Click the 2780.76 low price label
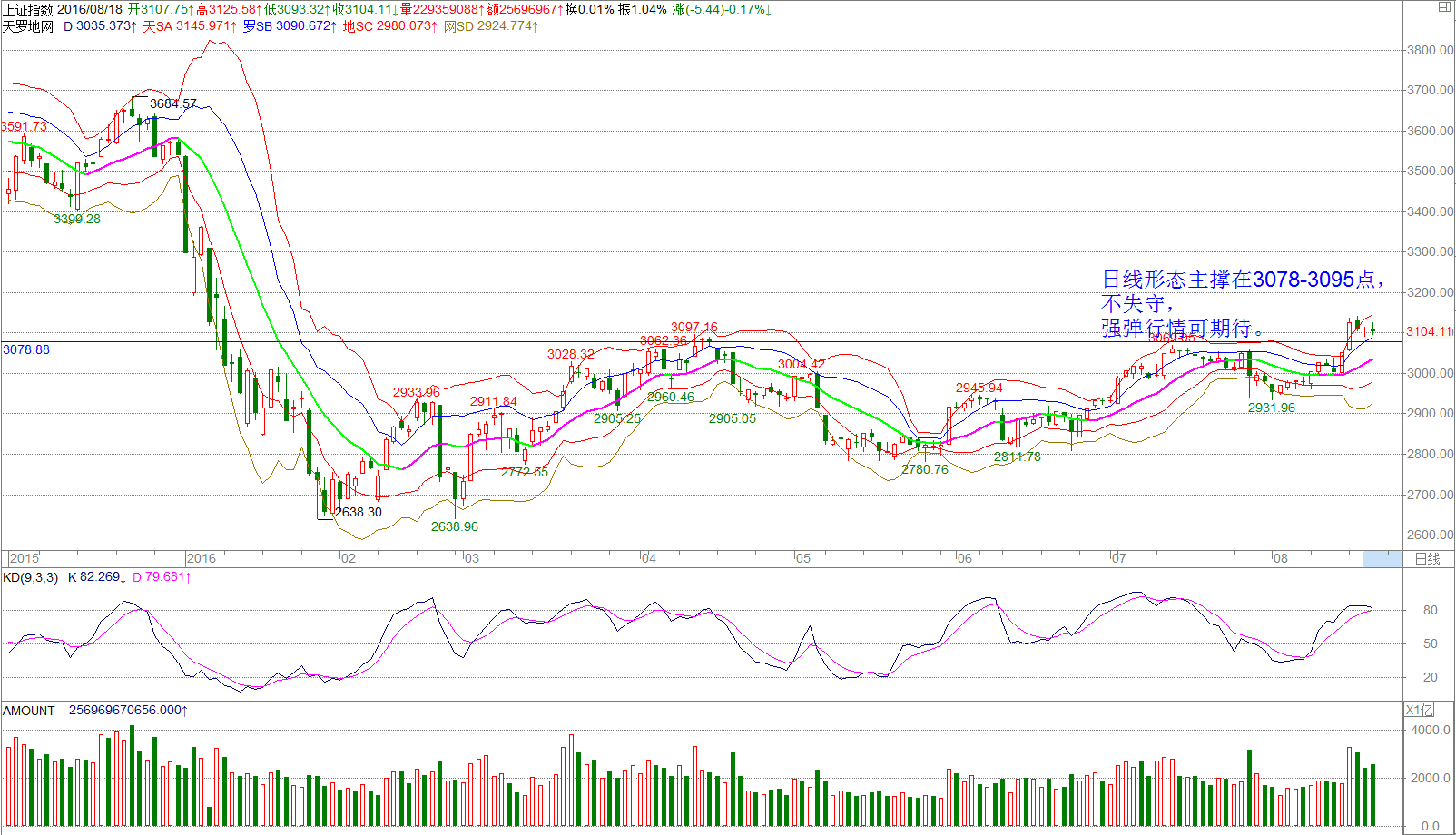The height and width of the screenshot is (835, 1456). [925, 469]
